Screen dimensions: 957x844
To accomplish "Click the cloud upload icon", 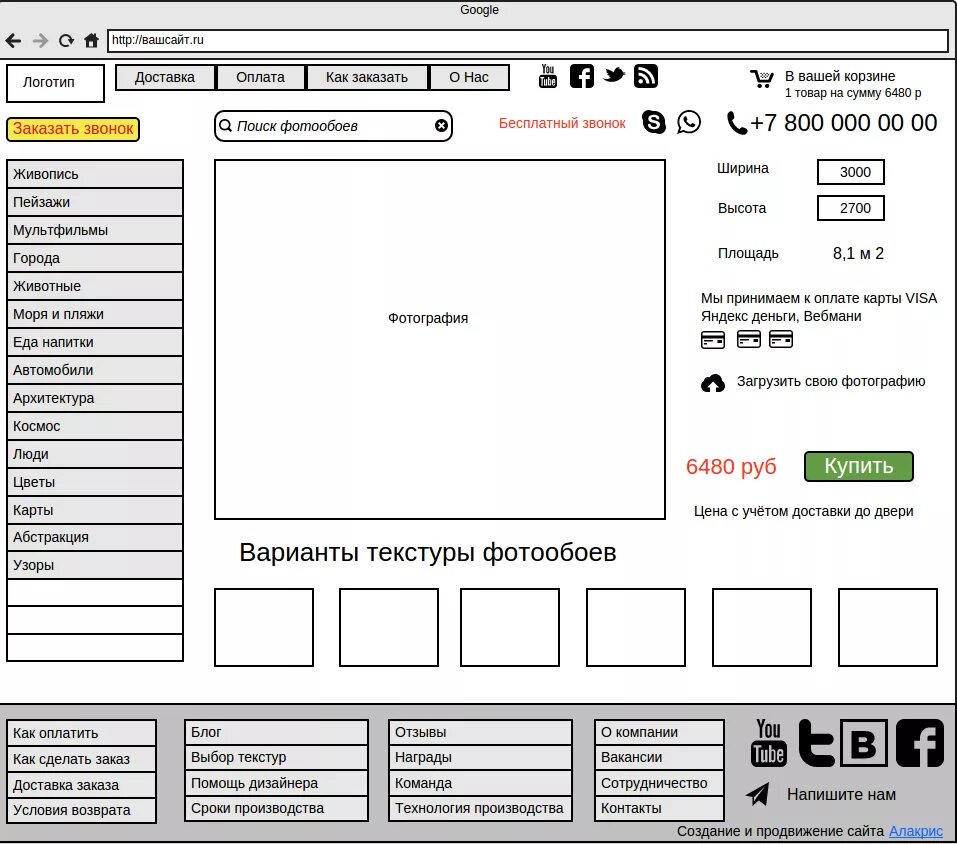I will tap(713, 383).
